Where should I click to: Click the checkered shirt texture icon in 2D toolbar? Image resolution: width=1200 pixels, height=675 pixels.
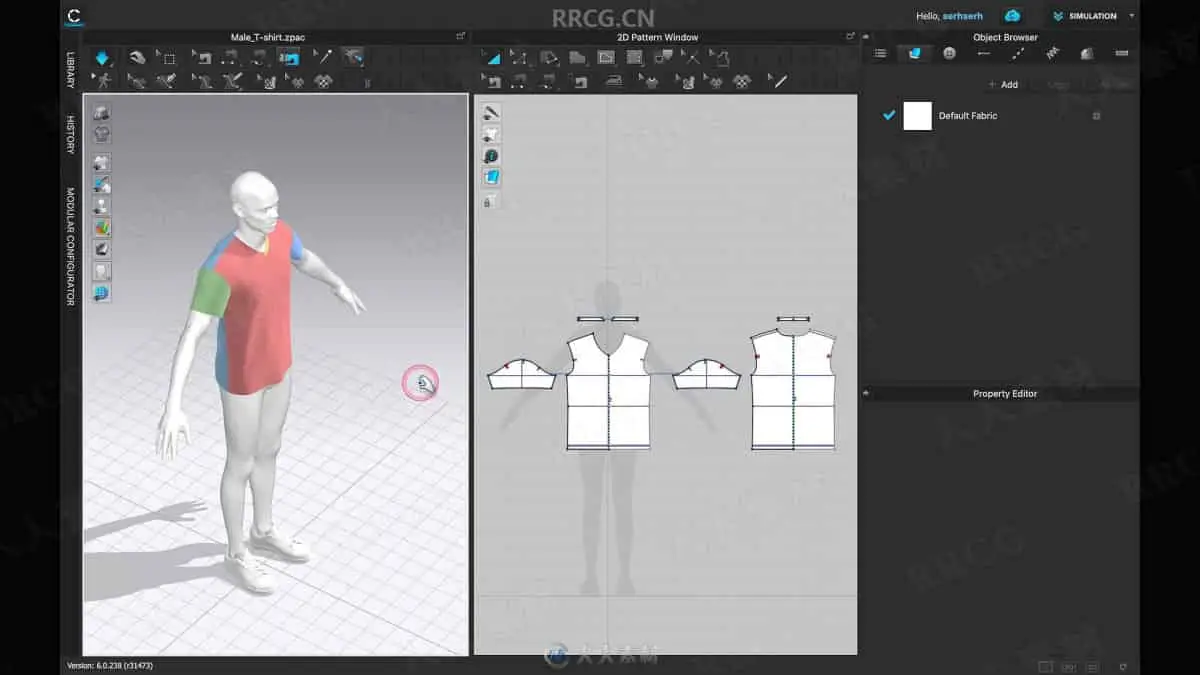742,82
